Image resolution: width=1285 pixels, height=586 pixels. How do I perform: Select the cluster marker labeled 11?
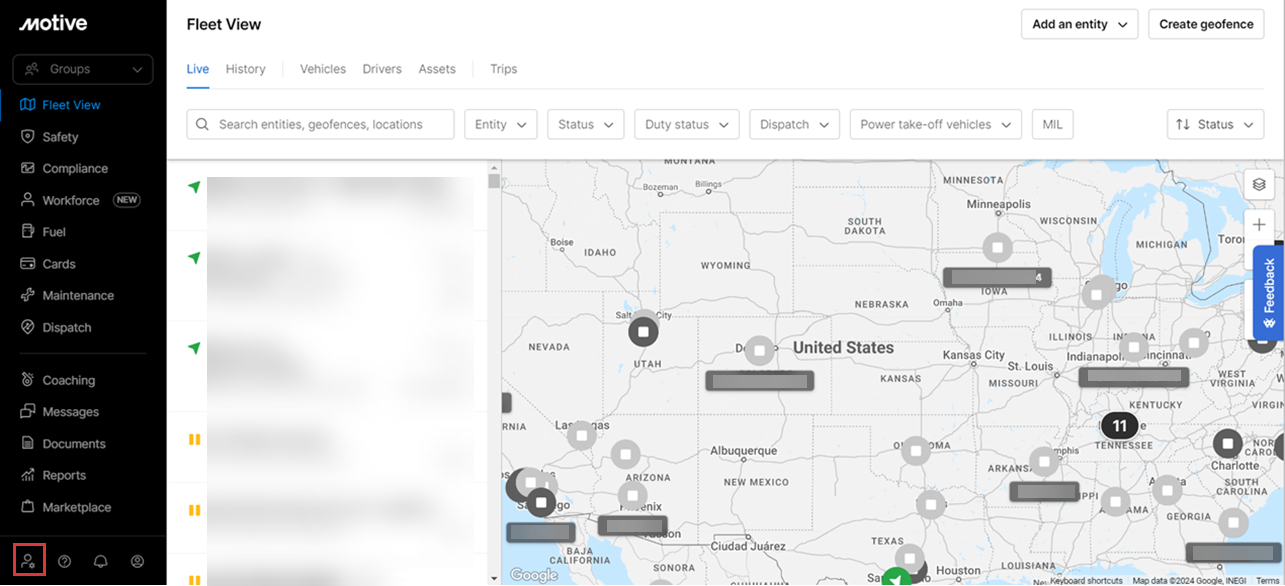point(1119,426)
